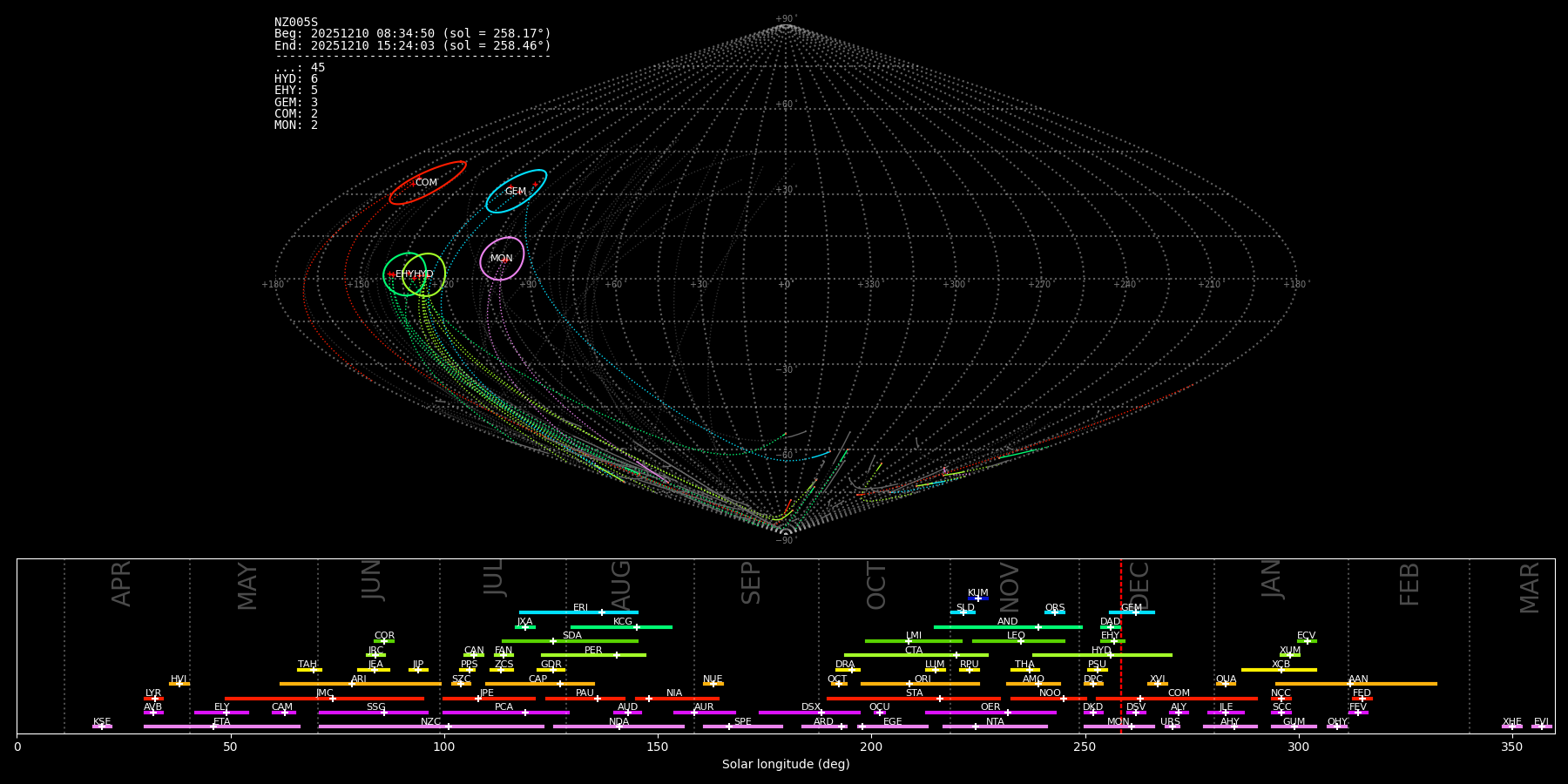Screen dimensions: 1568x784
Task: Click the DRA shower label in the timeline
Action: pyautogui.click(x=845, y=665)
